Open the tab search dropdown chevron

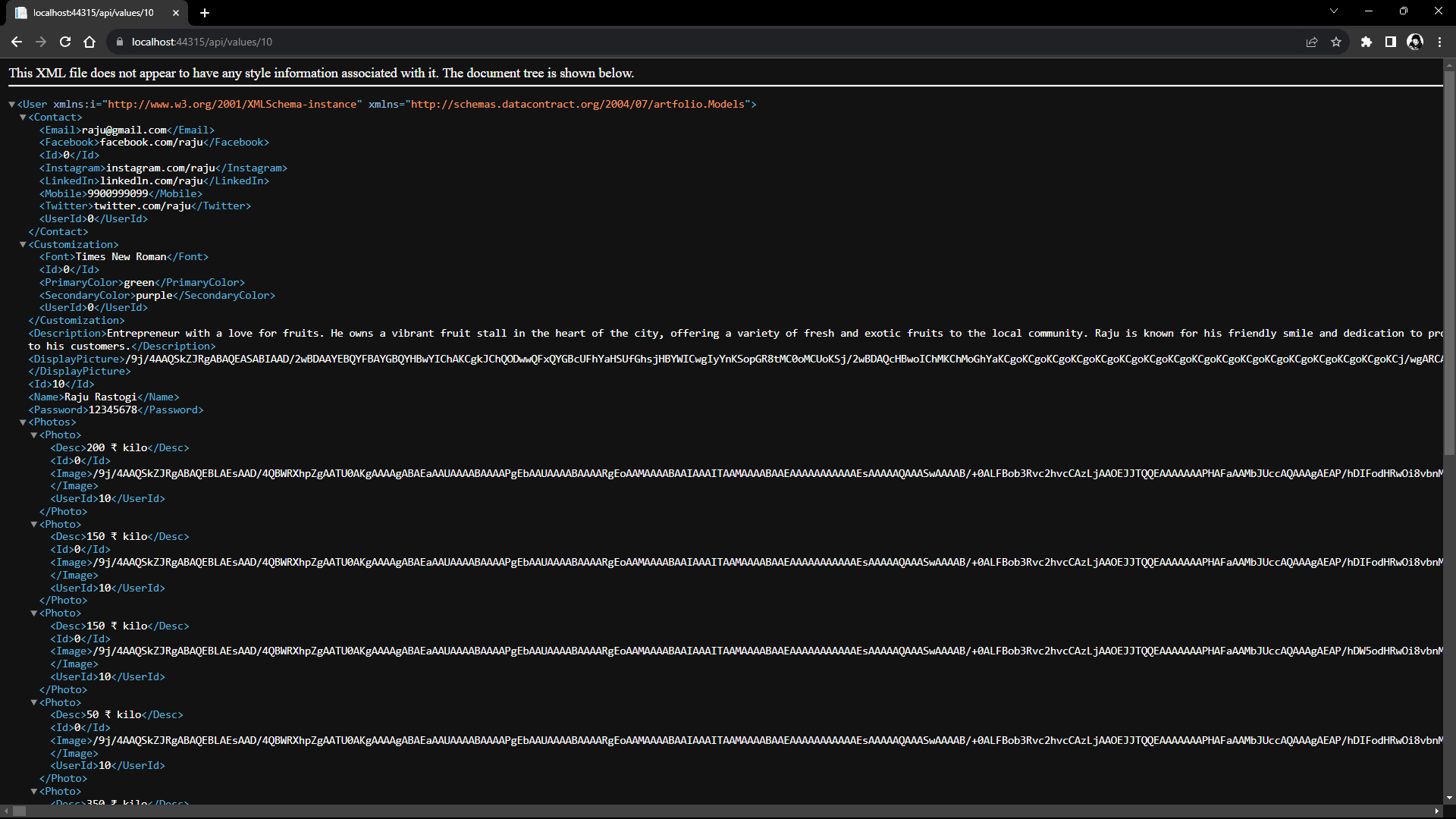pyautogui.click(x=1334, y=11)
